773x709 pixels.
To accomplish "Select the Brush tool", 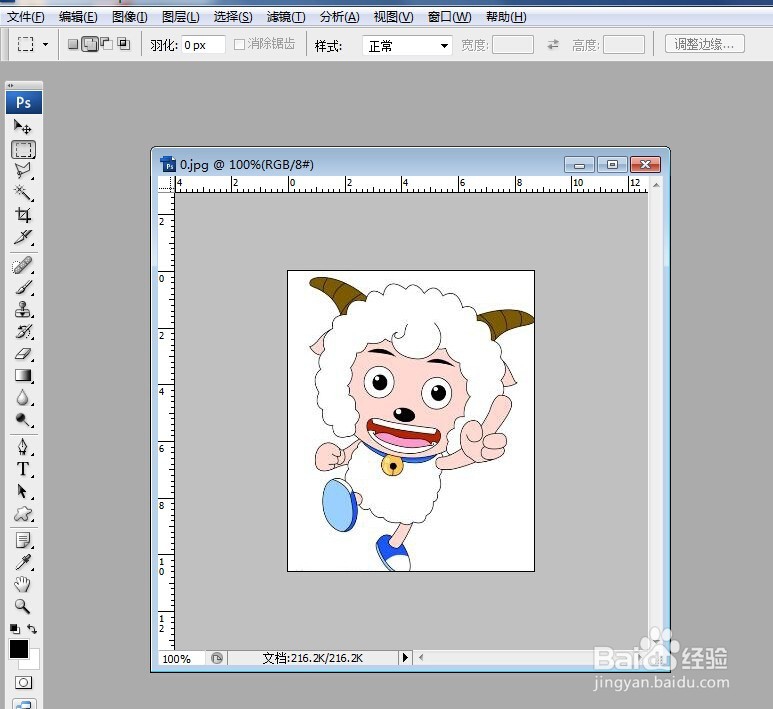I will click(23, 287).
